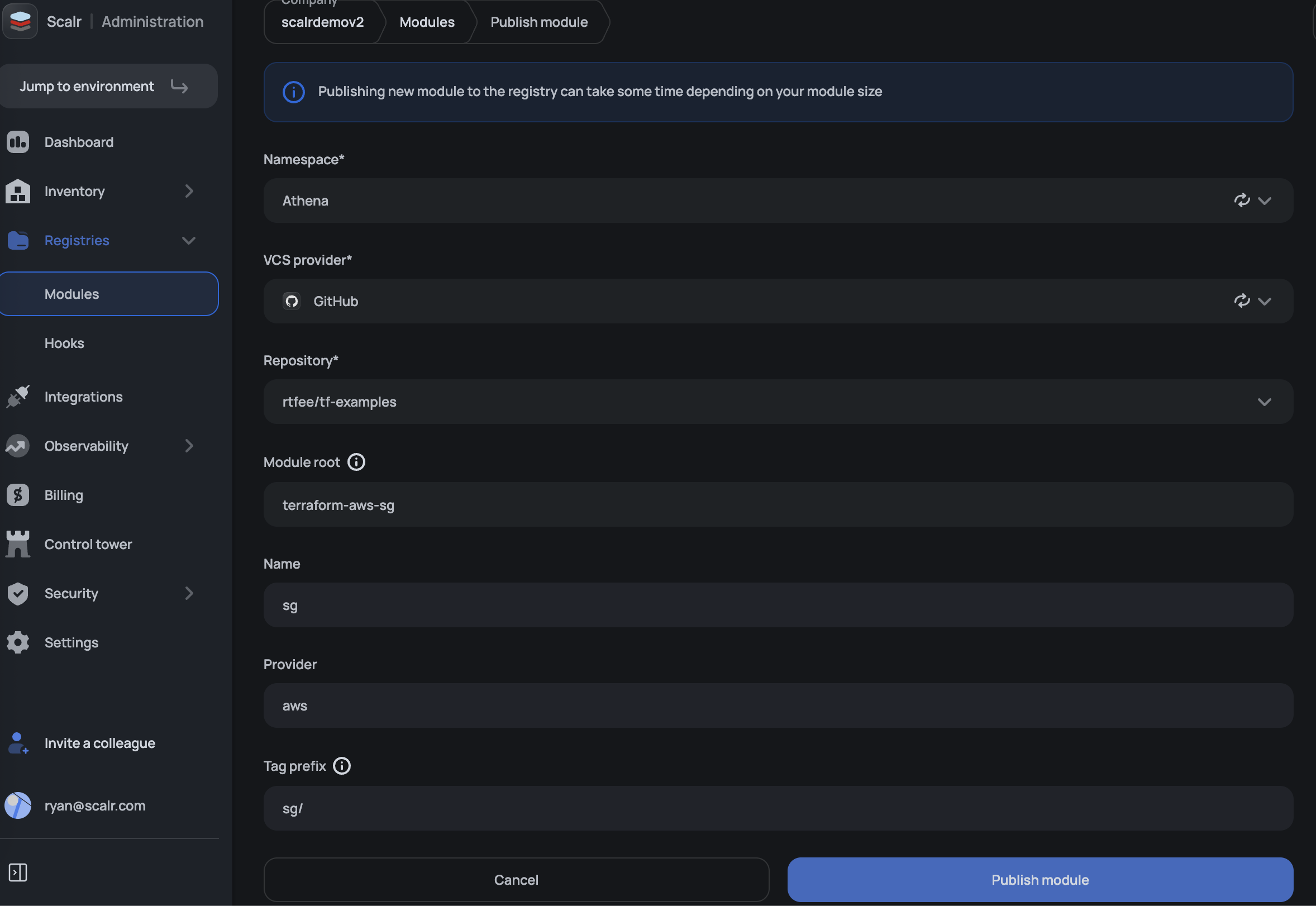Click the Module root info icon
The width and height of the screenshot is (1316, 906).
tap(356, 462)
